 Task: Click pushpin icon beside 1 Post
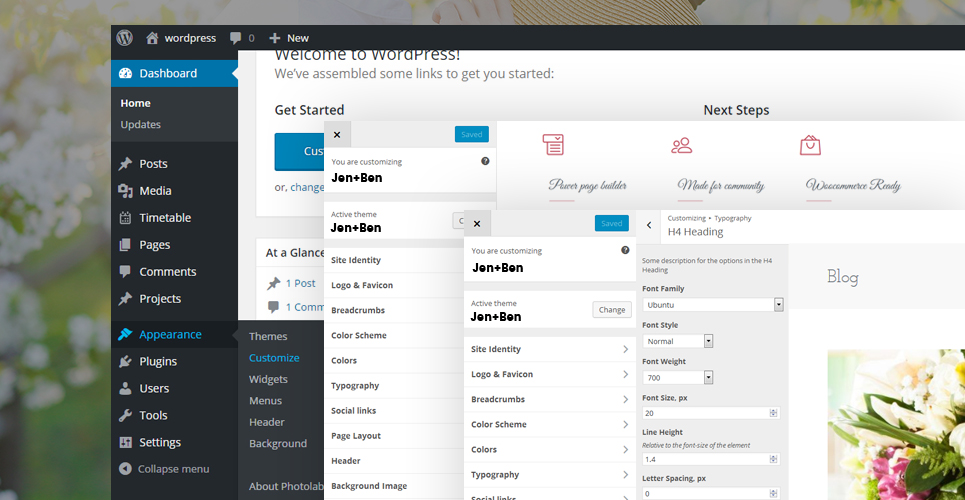pos(273,284)
